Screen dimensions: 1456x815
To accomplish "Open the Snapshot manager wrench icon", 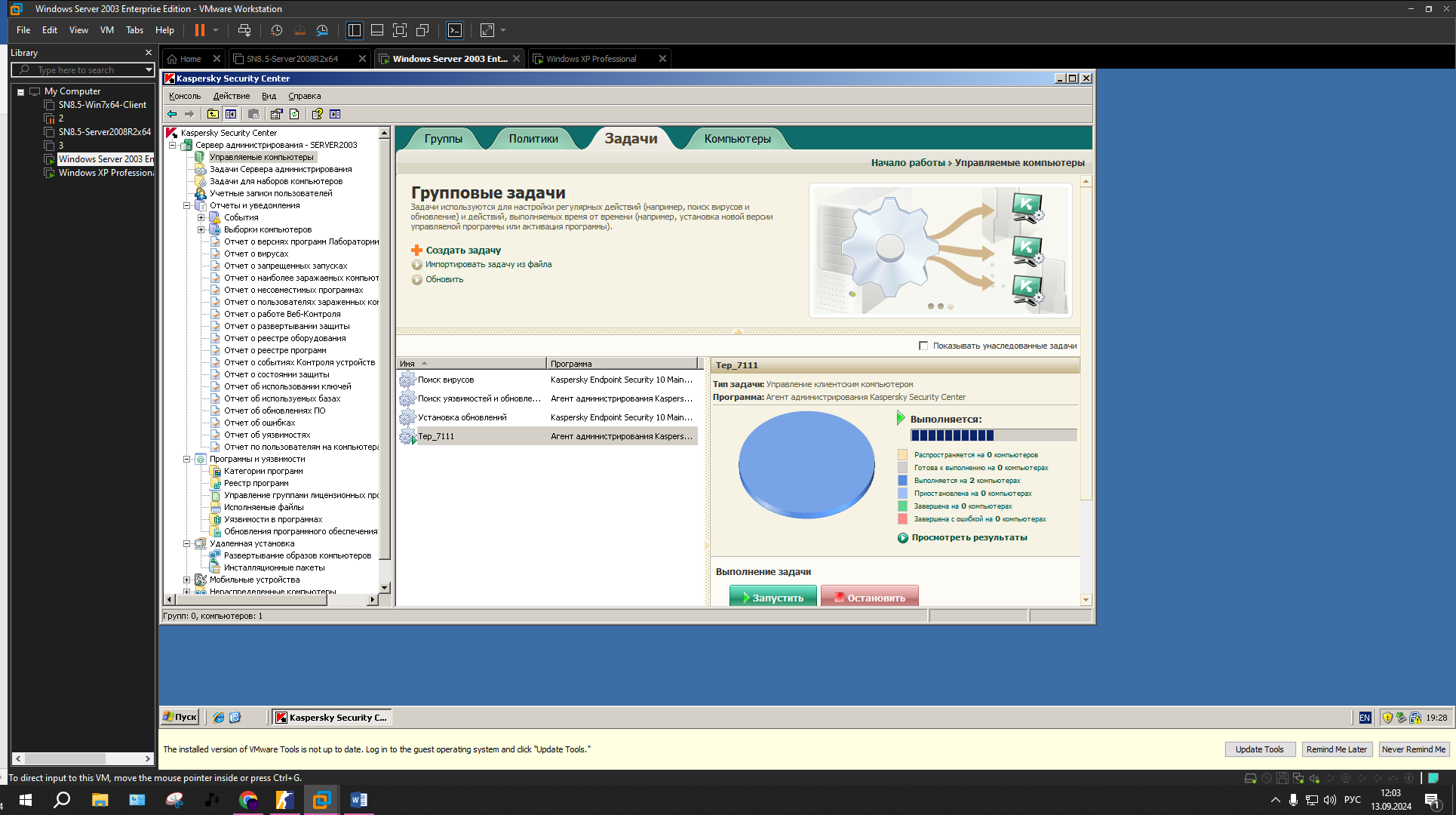I will pyautogui.click(x=322, y=30).
